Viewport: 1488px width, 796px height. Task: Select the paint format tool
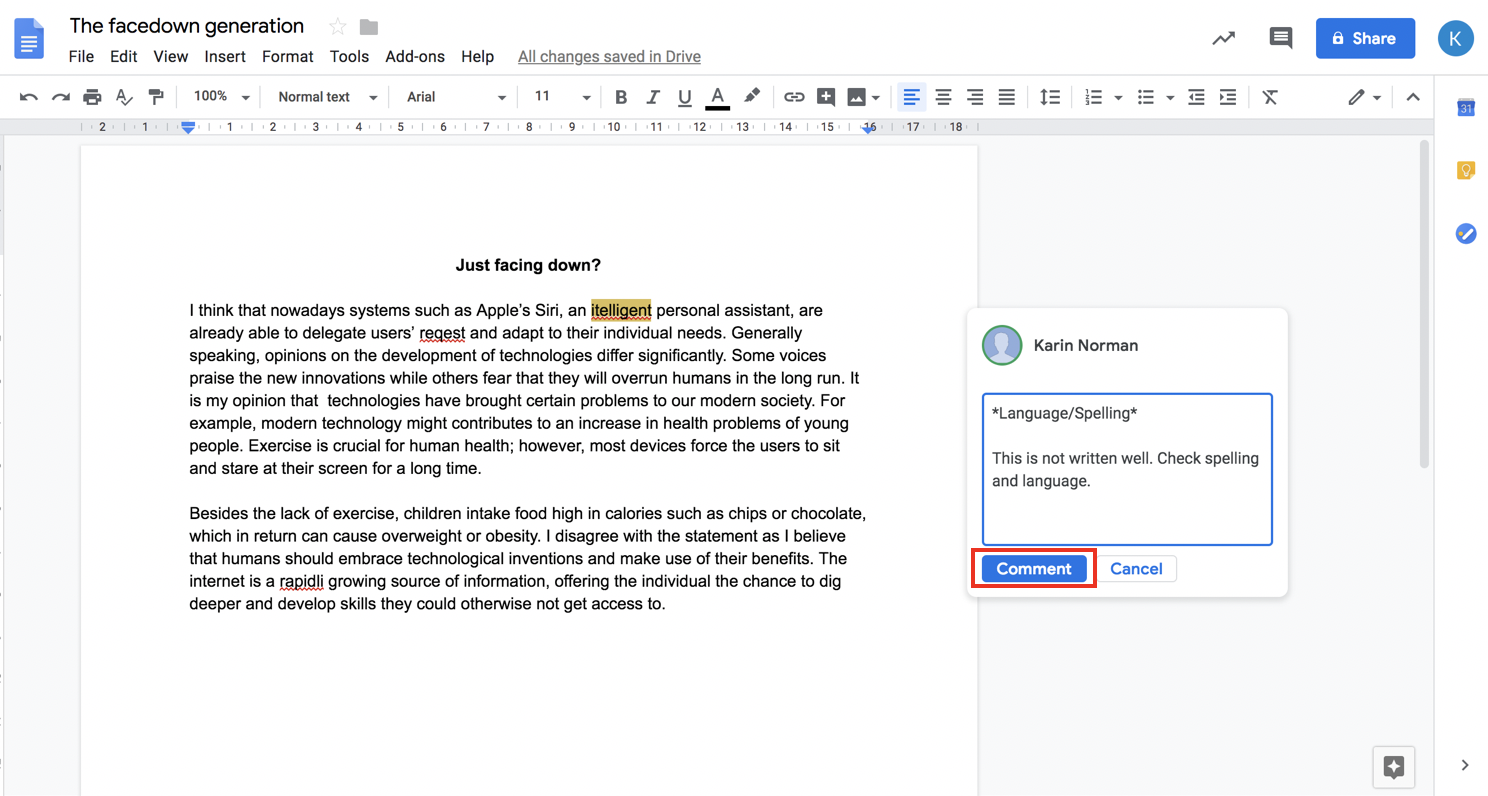pos(156,97)
